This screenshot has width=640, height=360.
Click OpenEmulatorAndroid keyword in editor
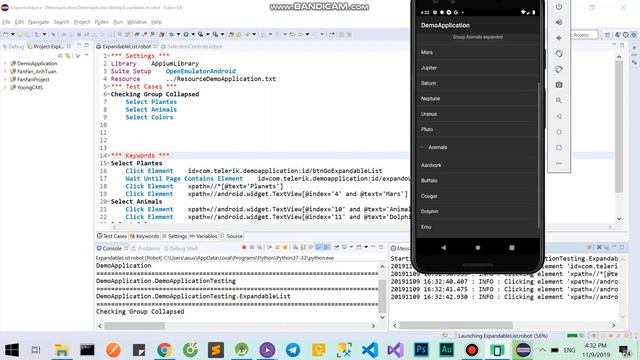(x=200, y=71)
